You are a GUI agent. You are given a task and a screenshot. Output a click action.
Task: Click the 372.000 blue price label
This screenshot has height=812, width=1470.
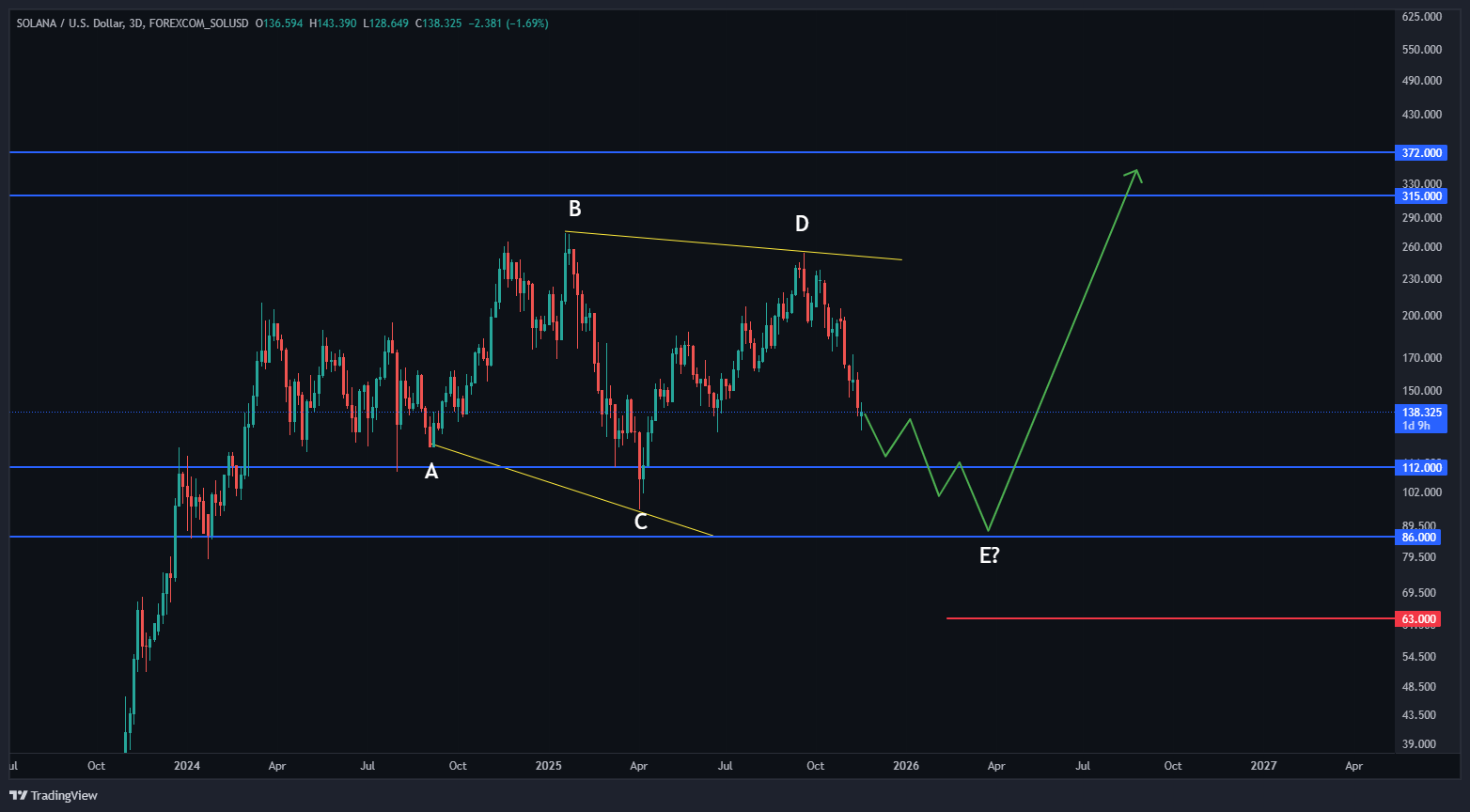[x=1419, y=152]
